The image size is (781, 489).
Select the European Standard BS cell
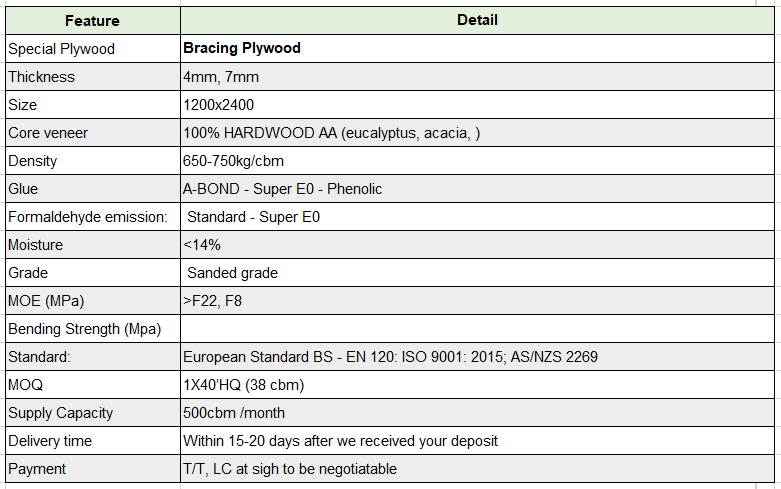[477, 357]
